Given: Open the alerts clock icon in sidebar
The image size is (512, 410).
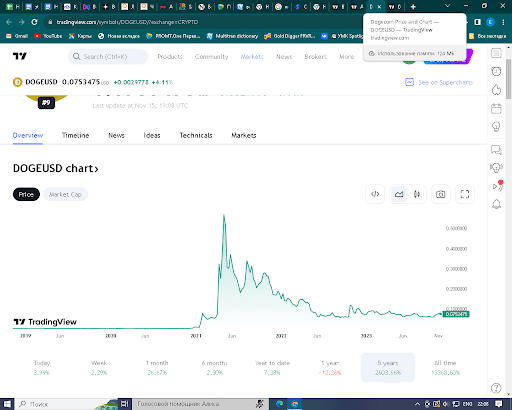Looking at the screenshot, I should [x=496, y=71].
